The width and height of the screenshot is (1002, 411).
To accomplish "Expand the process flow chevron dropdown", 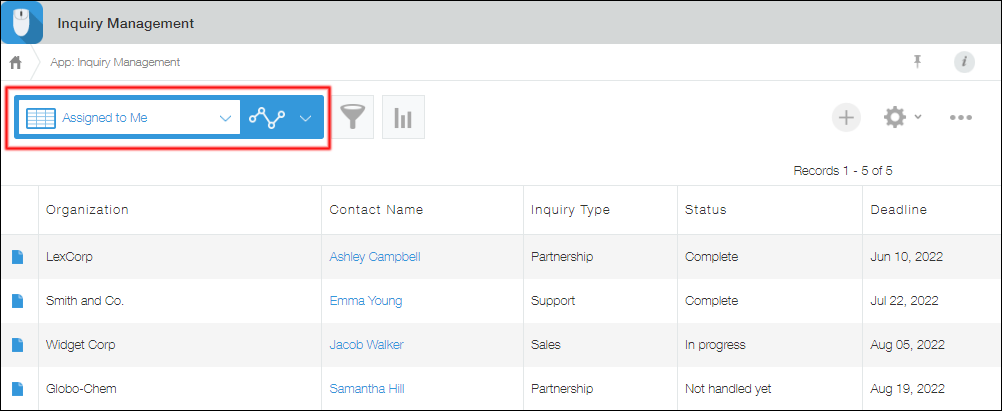I will 306,117.
